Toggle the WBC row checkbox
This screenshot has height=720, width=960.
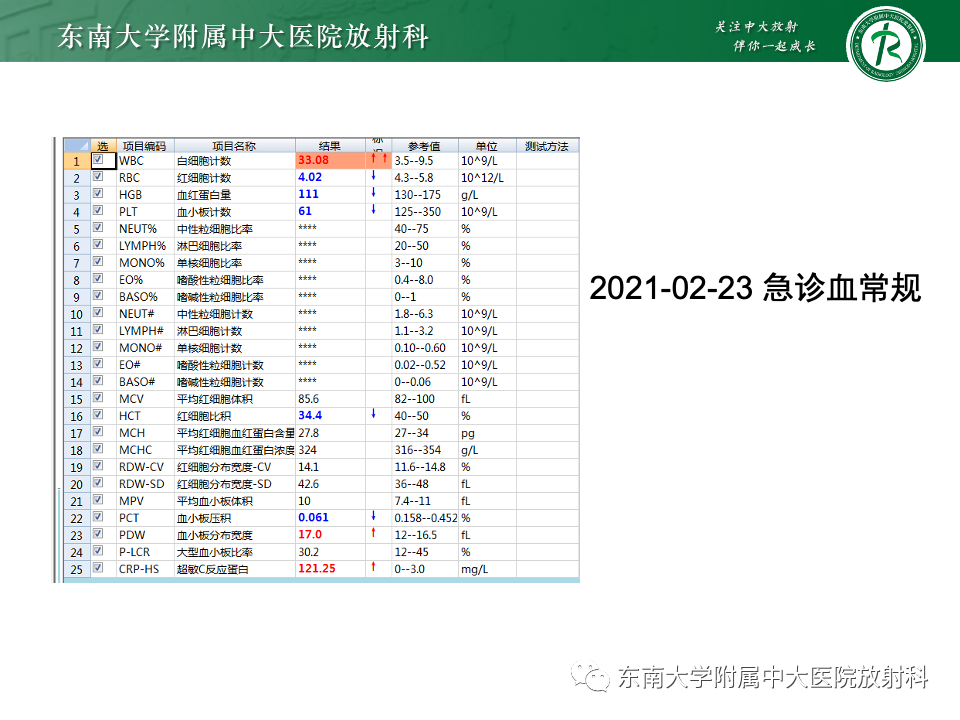(98, 160)
